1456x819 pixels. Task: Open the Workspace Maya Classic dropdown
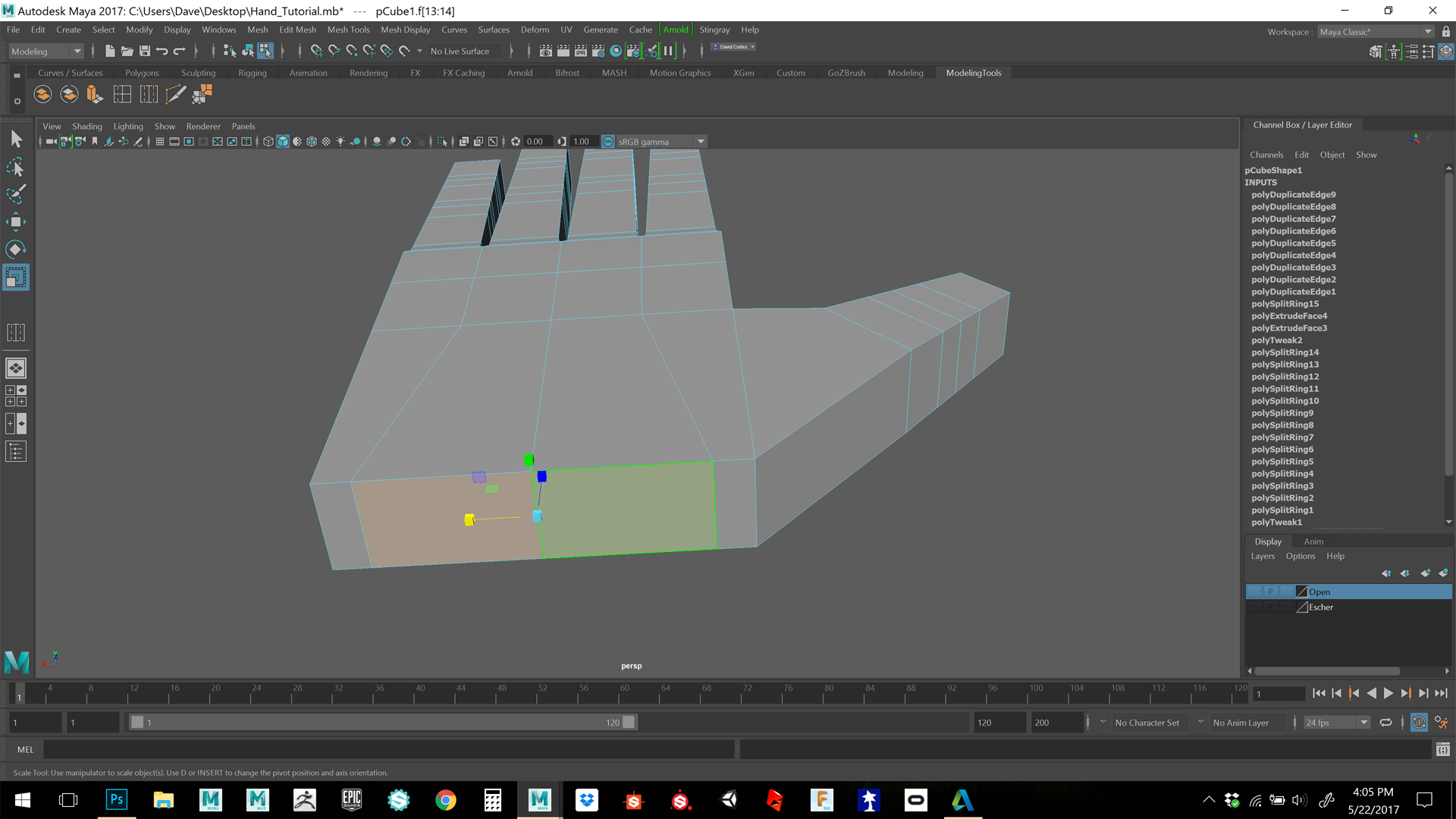[x=1376, y=32]
